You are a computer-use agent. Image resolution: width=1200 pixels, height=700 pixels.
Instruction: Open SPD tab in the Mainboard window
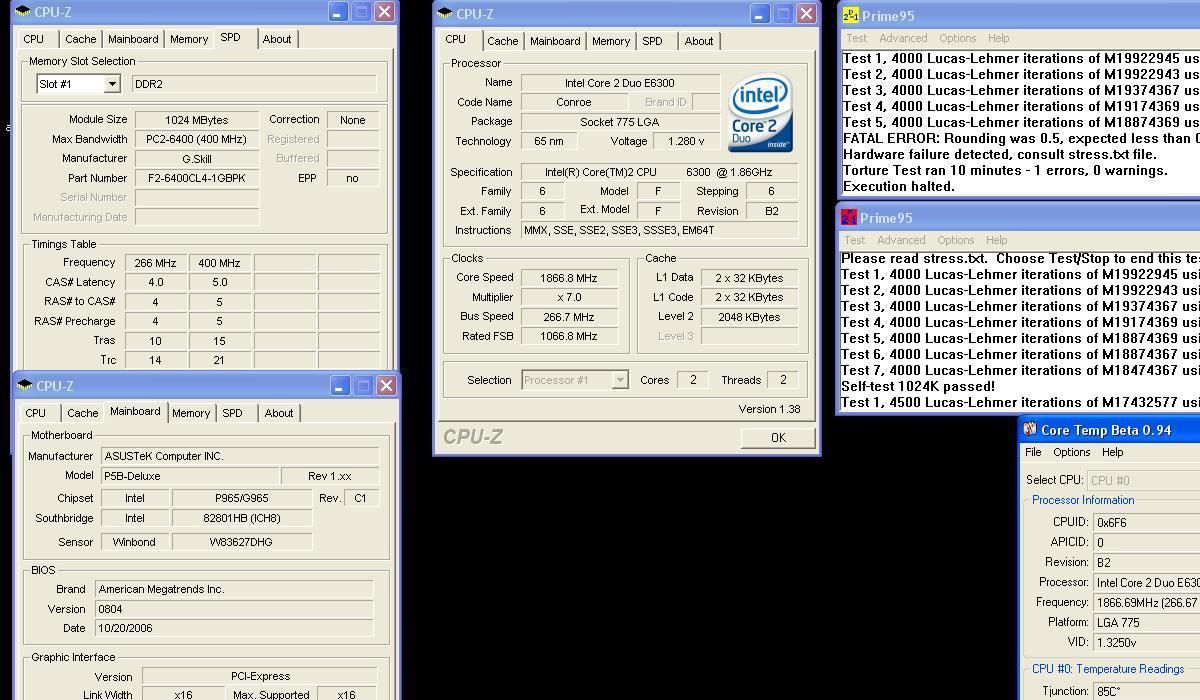[x=232, y=413]
